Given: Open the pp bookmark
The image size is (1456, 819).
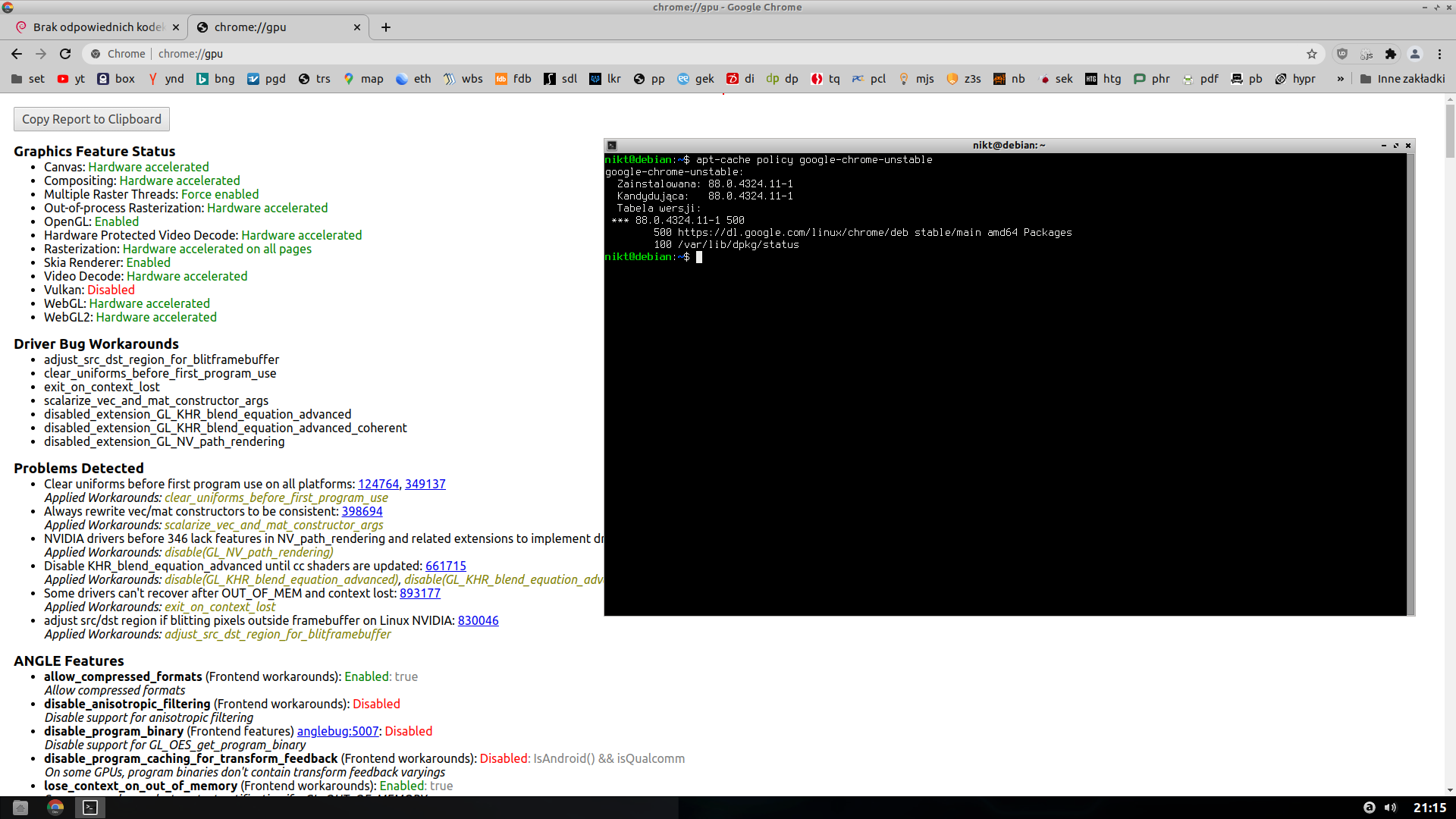Looking at the screenshot, I should point(649,79).
